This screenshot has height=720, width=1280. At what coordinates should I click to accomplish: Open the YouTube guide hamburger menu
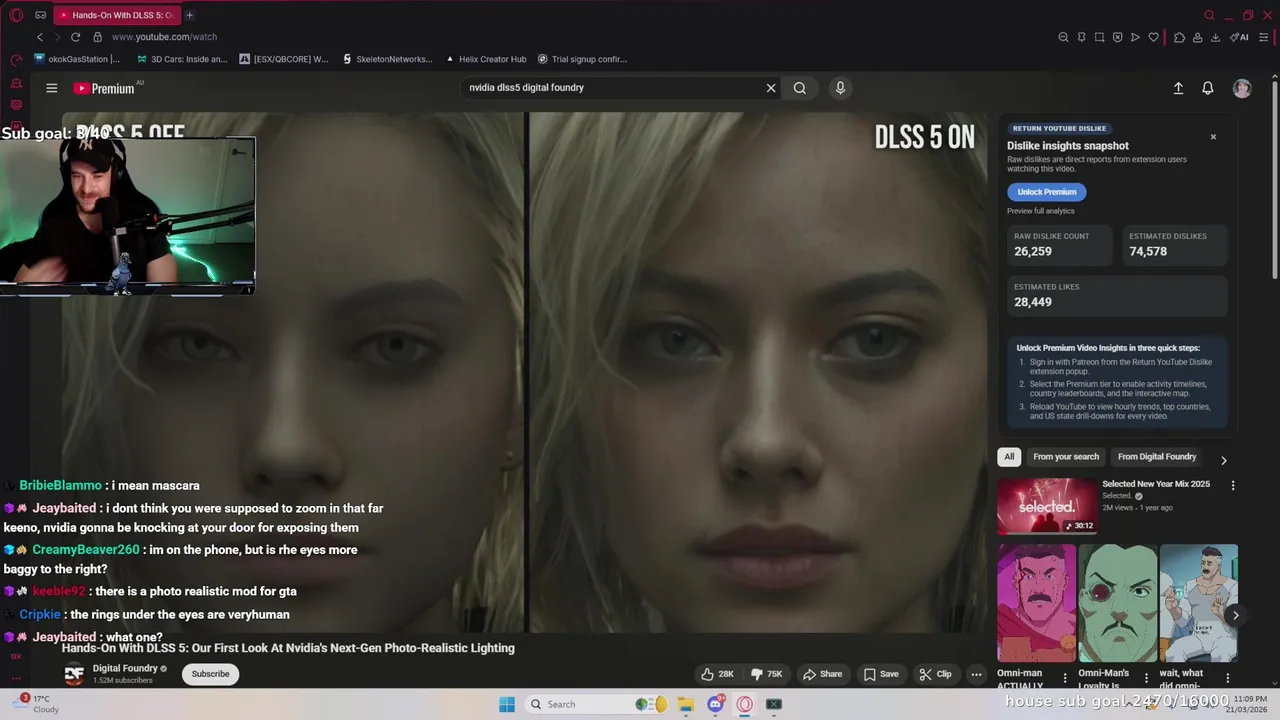point(52,88)
